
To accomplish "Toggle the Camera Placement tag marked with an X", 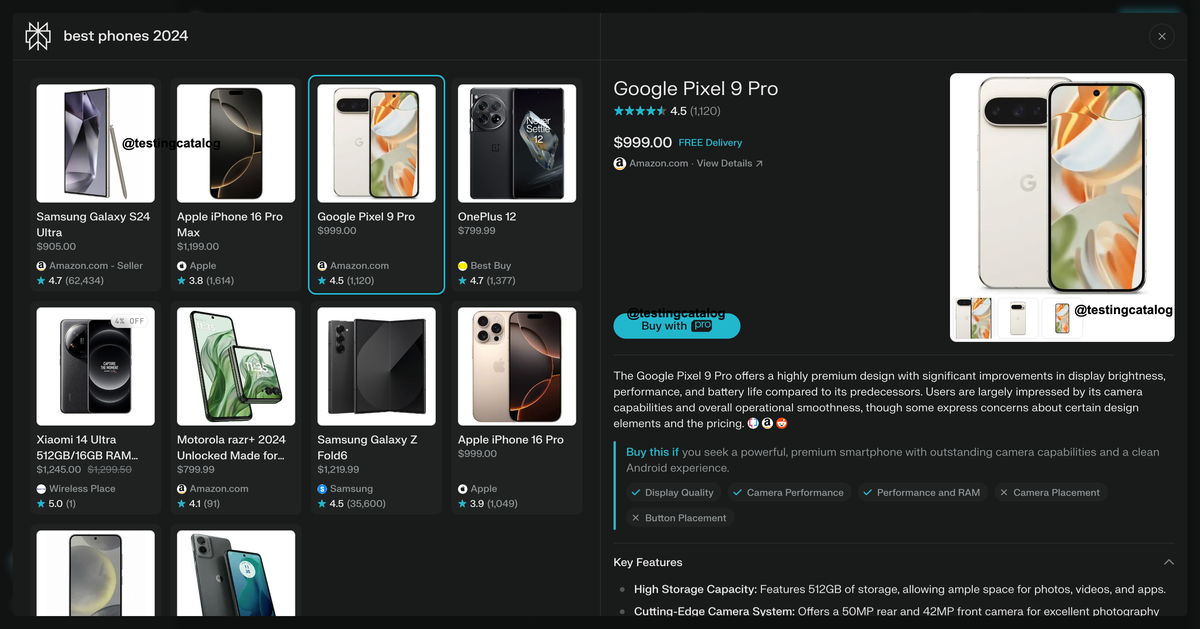I will [x=1051, y=492].
